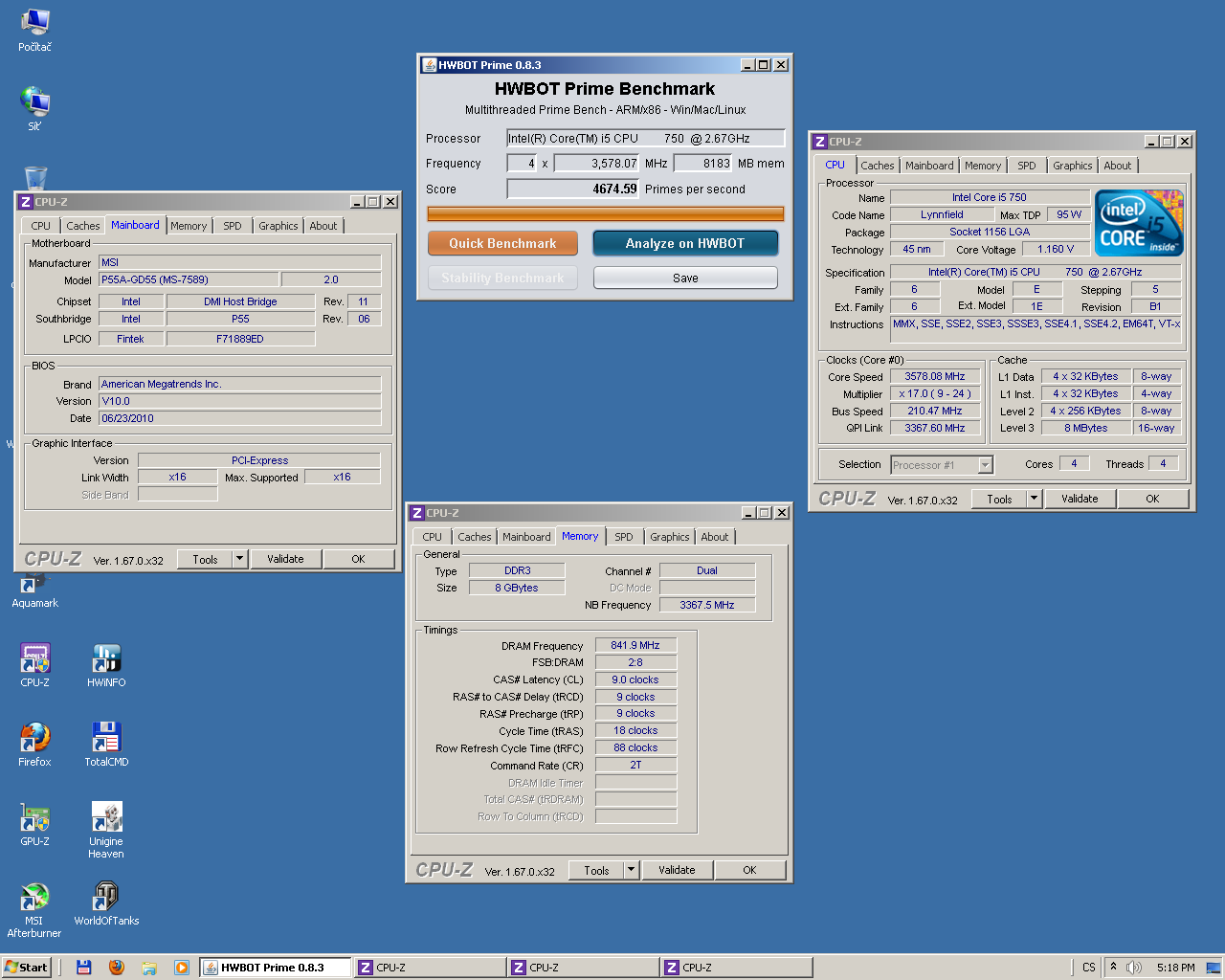Click the volume speaker tray icon
Image resolution: width=1225 pixels, height=980 pixels.
tap(1134, 968)
